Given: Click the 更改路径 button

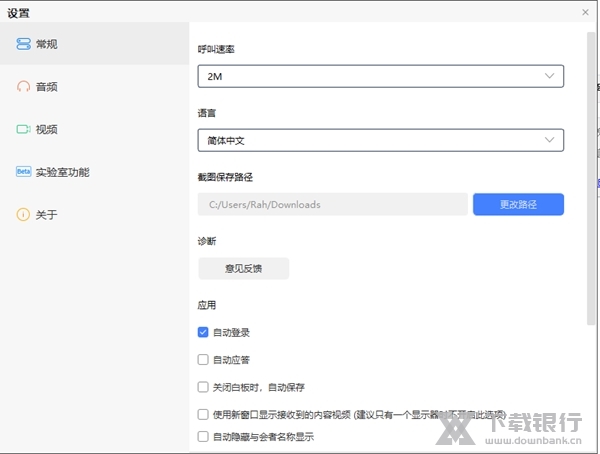Looking at the screenshot, I should [518, 204].
